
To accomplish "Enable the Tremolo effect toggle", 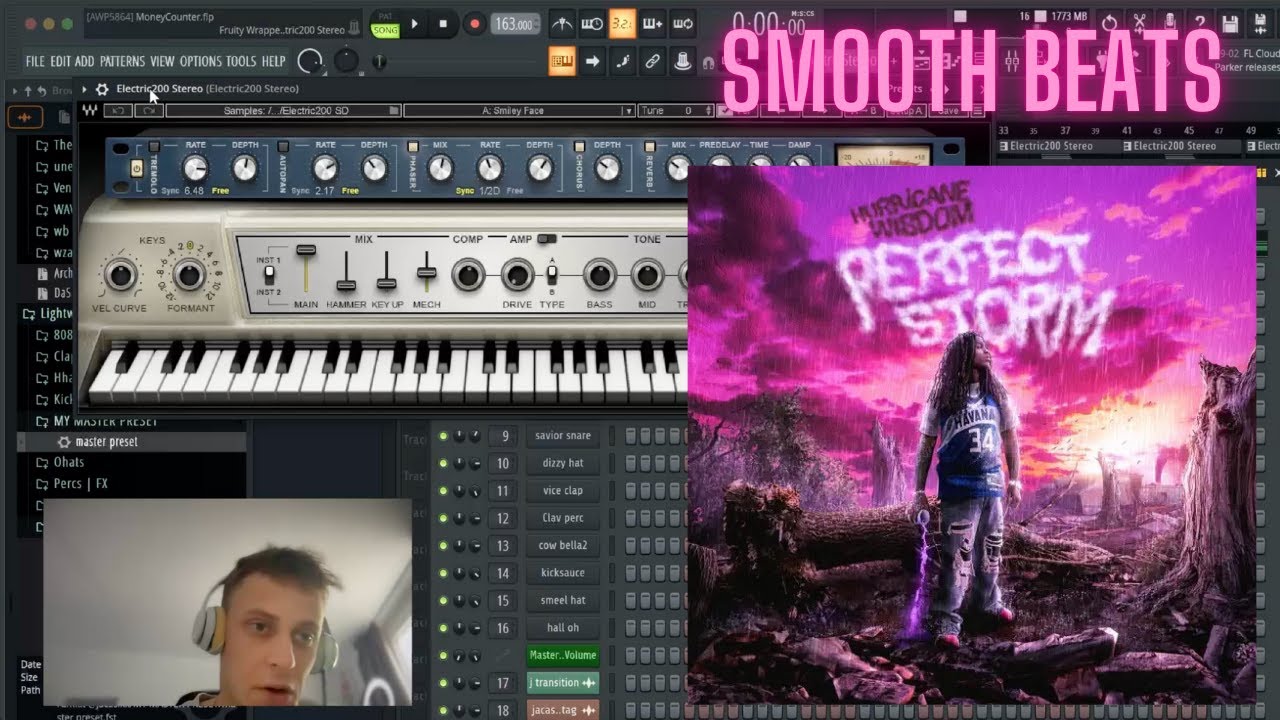I will (x=155, y=147).
